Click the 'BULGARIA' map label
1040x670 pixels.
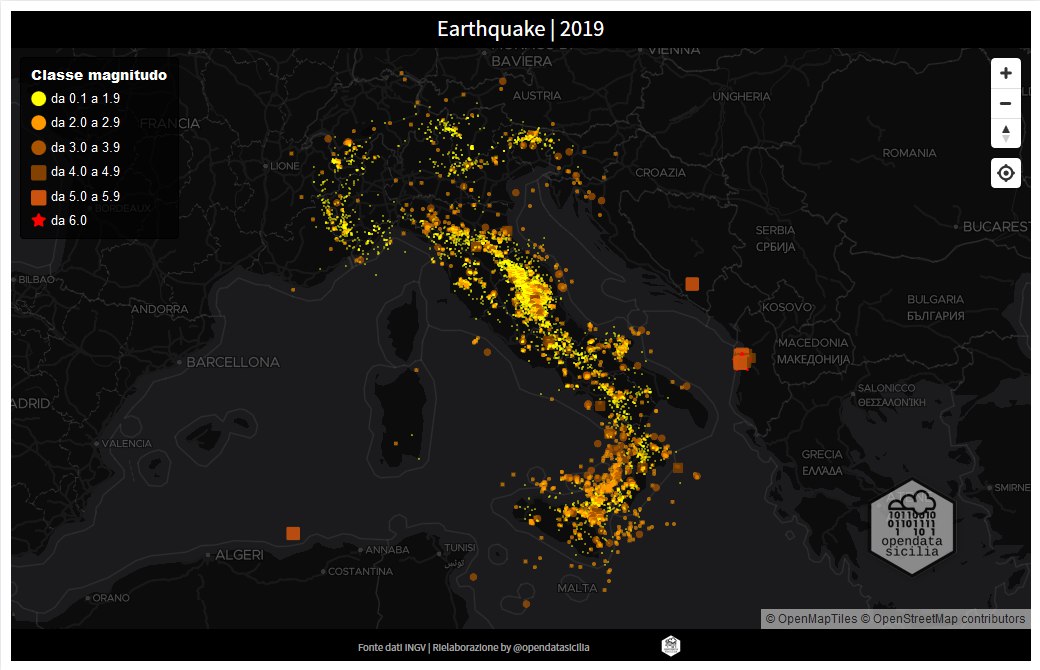point(935,300)
